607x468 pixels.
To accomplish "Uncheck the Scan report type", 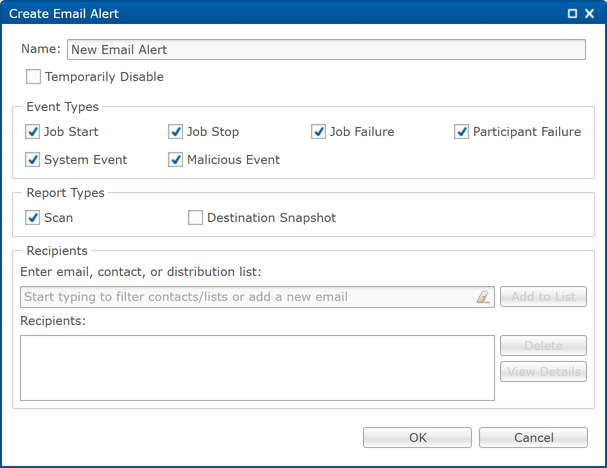I will tap(33, 218).
